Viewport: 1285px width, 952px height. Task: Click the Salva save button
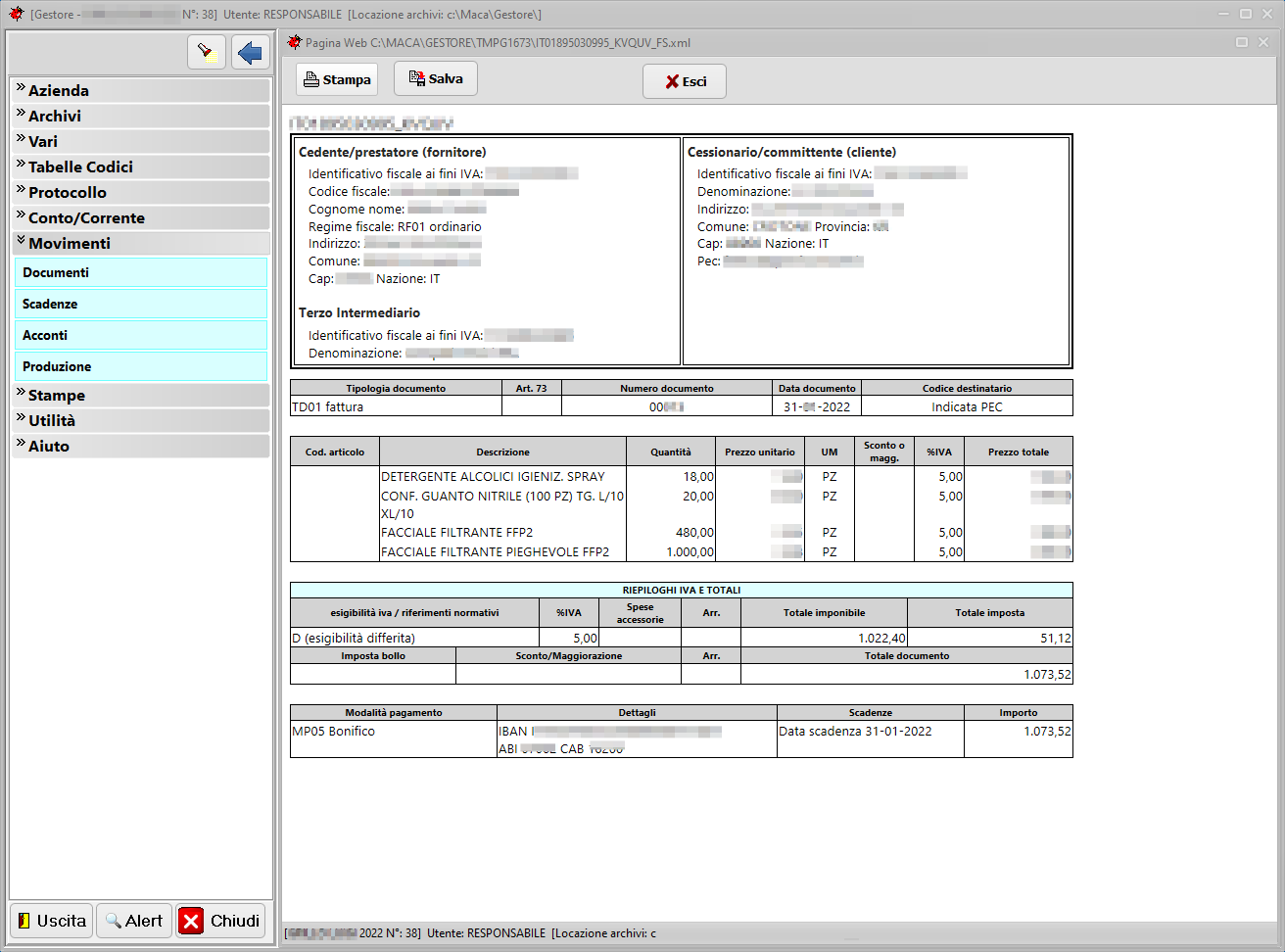pos(435,79)
